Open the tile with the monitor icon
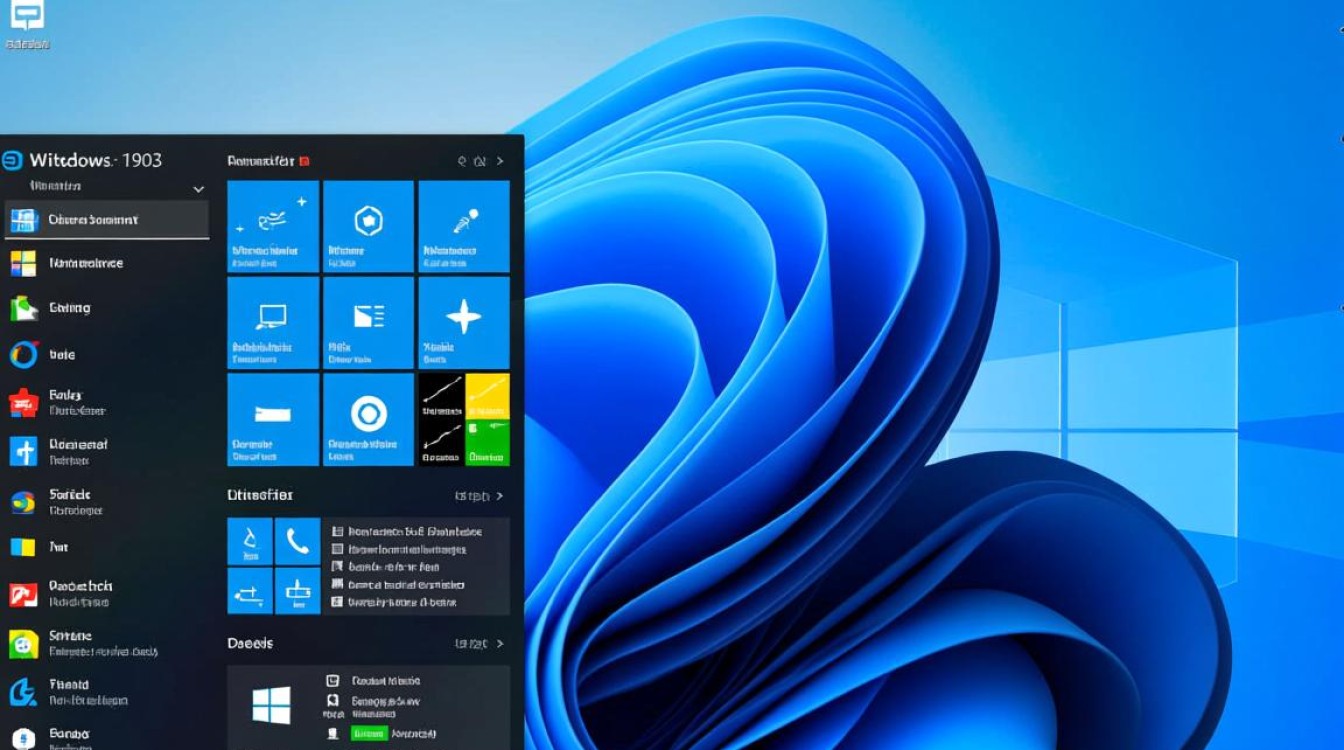Screen dimensions: 1344x750 tap(272, 322)
